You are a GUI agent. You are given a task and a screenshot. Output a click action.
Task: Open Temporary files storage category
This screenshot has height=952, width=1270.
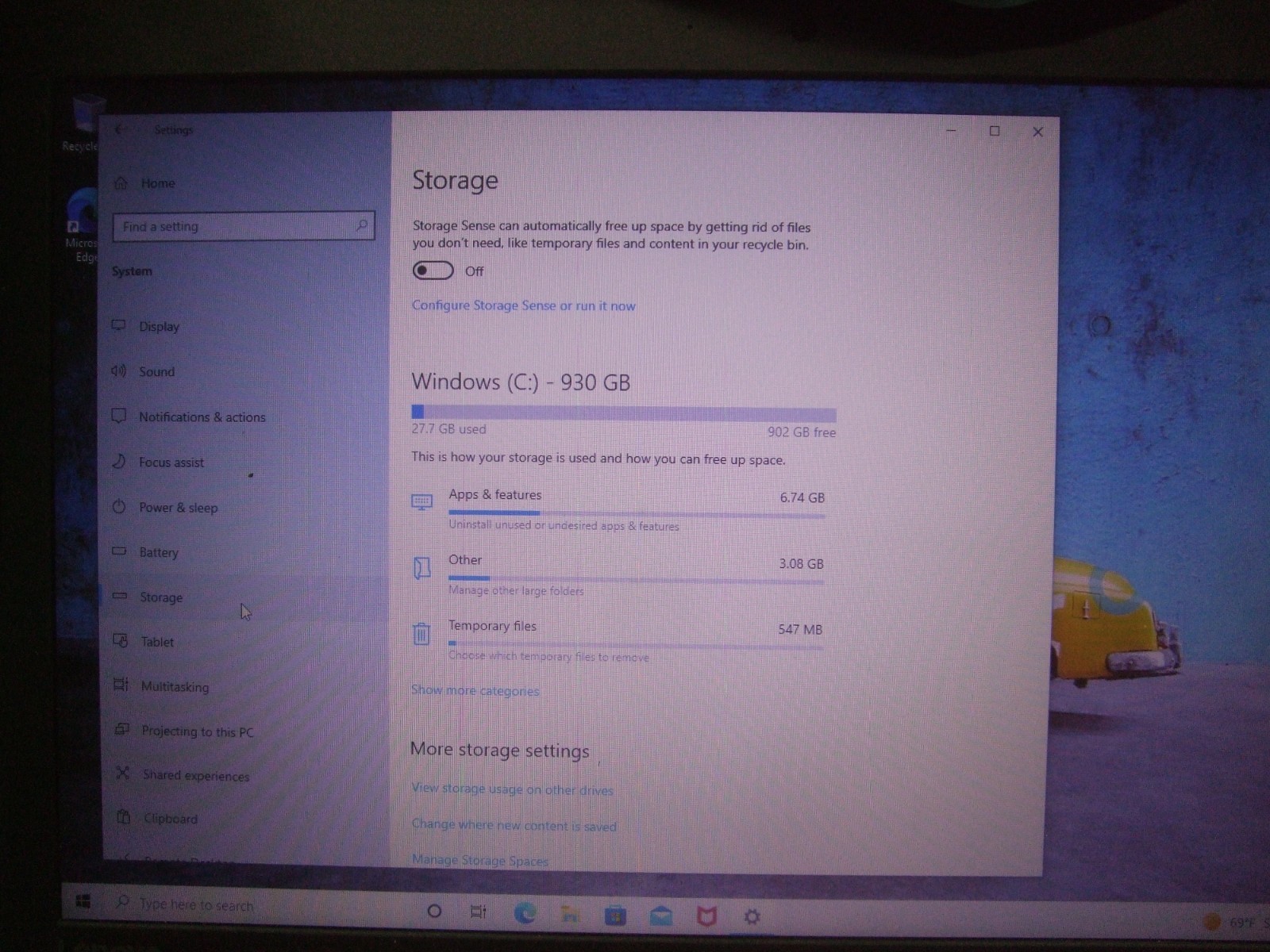(x=618, y=640)
